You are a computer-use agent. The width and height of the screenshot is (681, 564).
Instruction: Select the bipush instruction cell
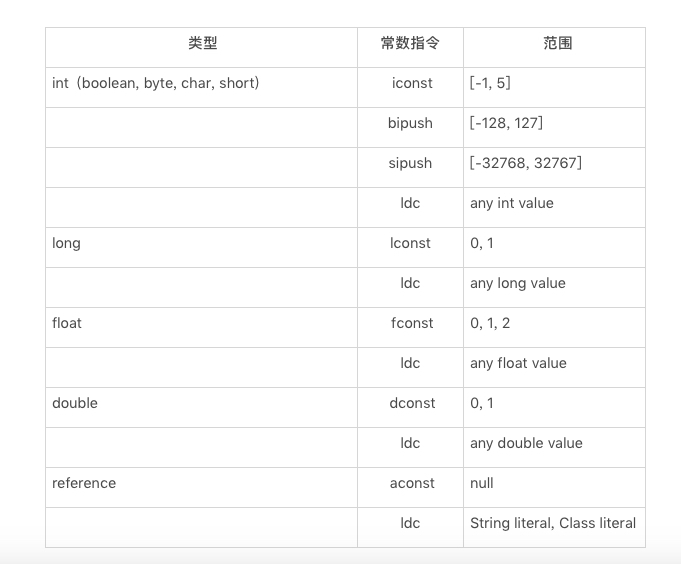(x=410, y=123)
